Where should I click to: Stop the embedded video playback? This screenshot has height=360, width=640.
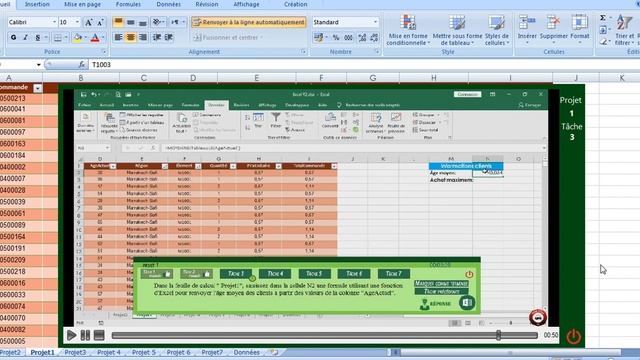99,336
